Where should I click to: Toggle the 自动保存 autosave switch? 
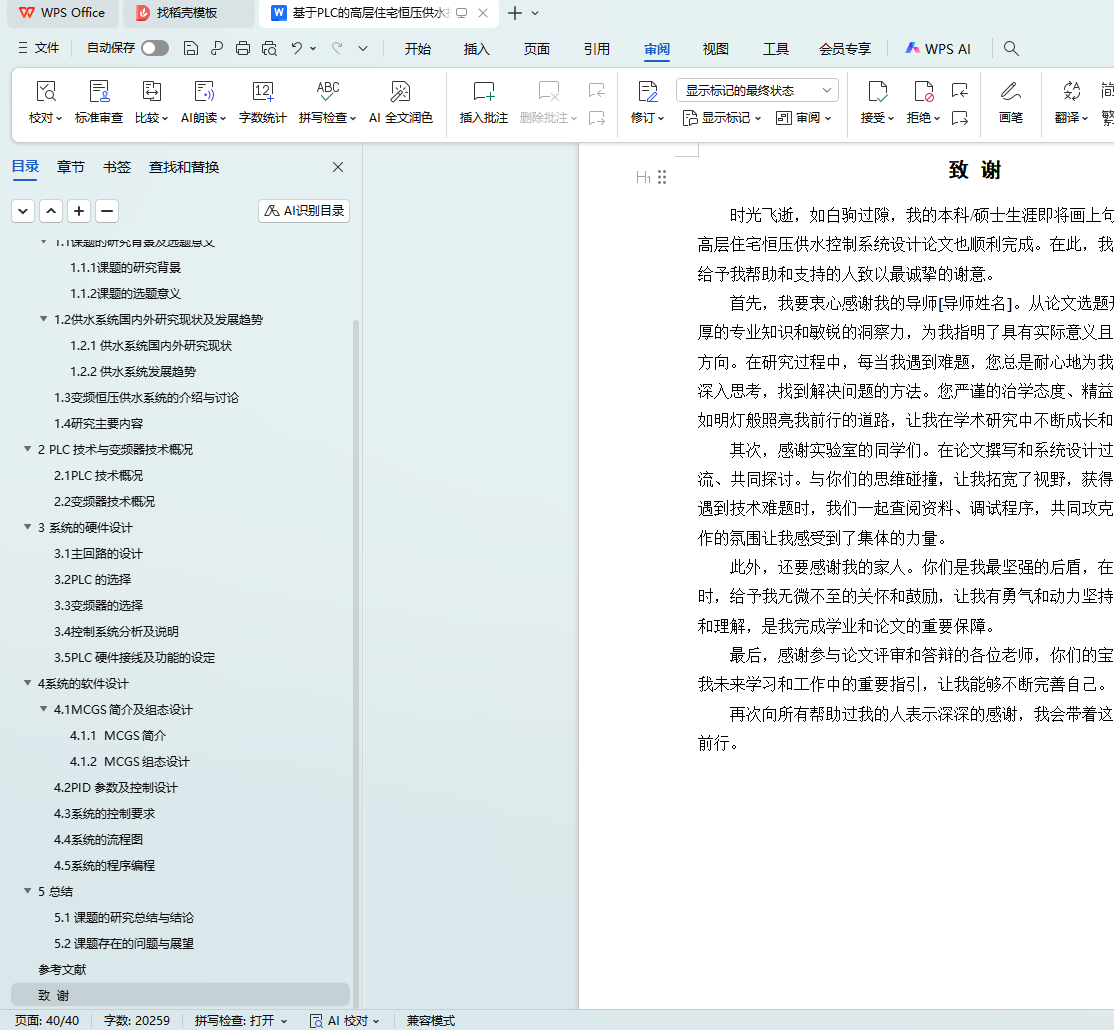155,48
